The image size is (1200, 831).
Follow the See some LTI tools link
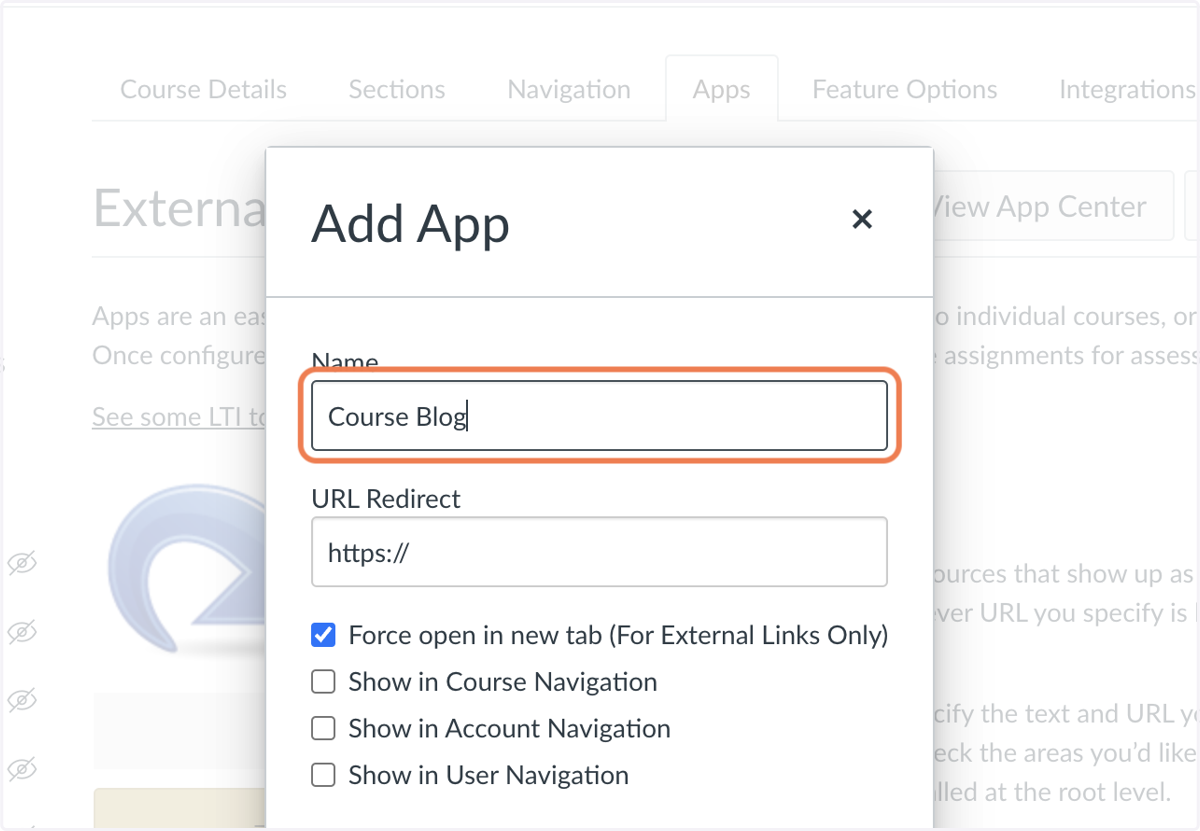click(180, 417)
